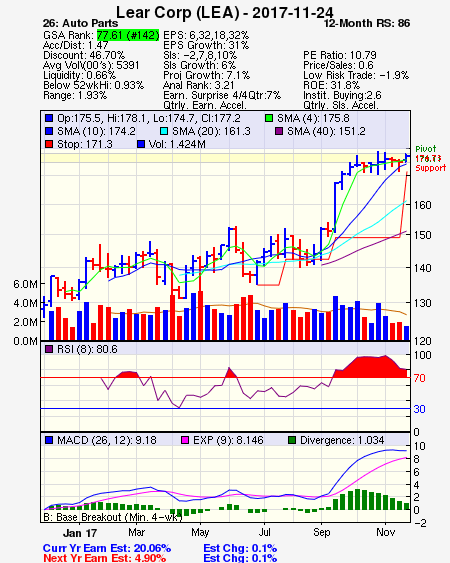Click the red Stop legend swatch

[x=49, y=144]
